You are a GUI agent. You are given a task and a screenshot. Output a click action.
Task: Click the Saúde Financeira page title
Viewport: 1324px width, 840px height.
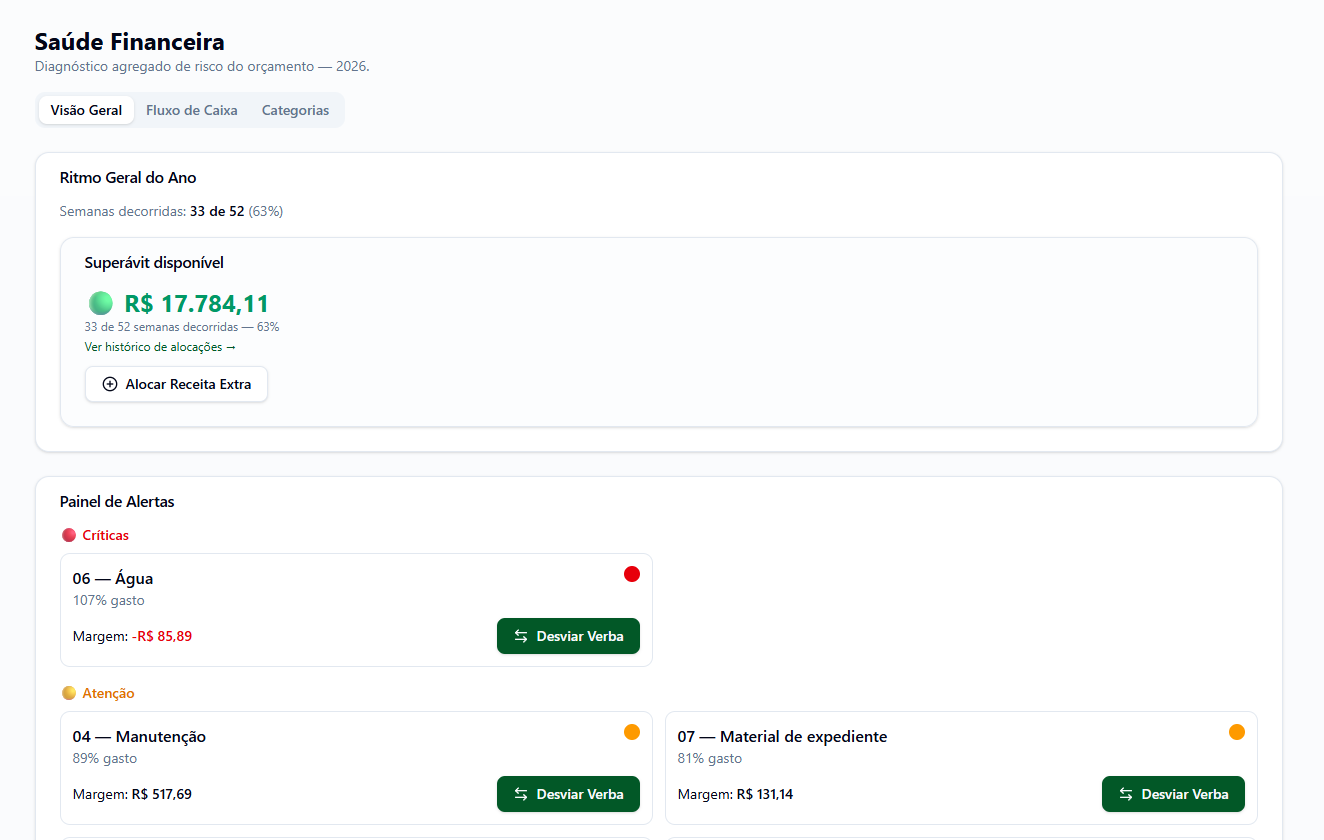[130, 42]
